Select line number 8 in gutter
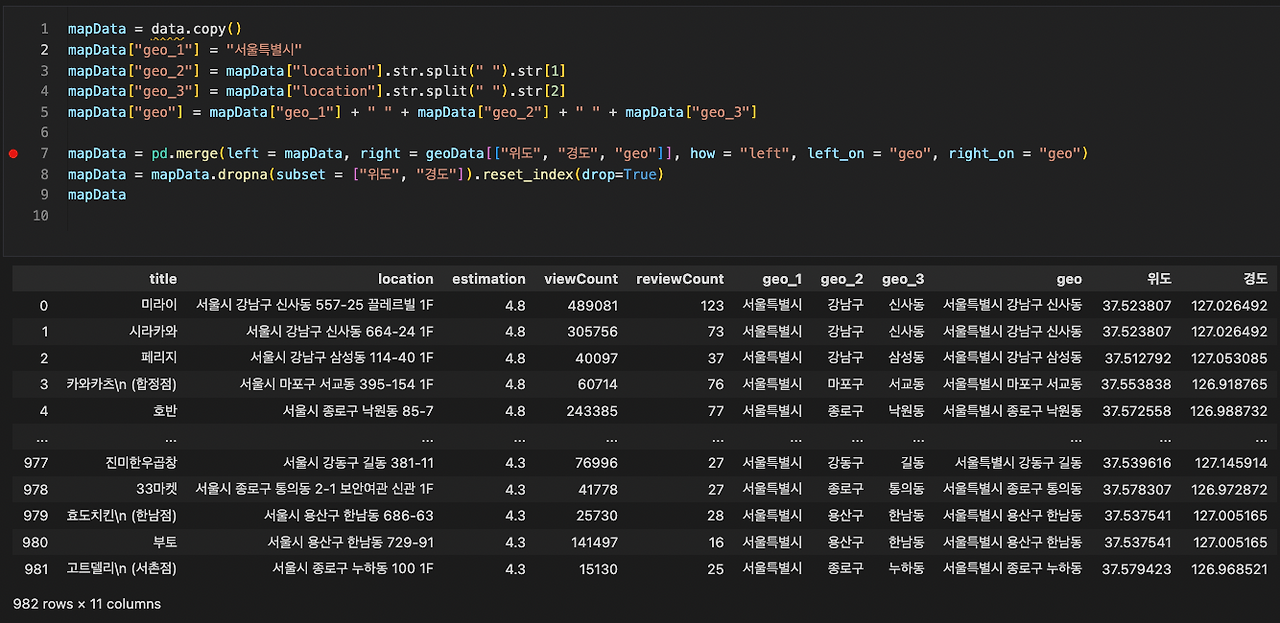This screenshot has height=623, width=1280. (x=44, y=174)
